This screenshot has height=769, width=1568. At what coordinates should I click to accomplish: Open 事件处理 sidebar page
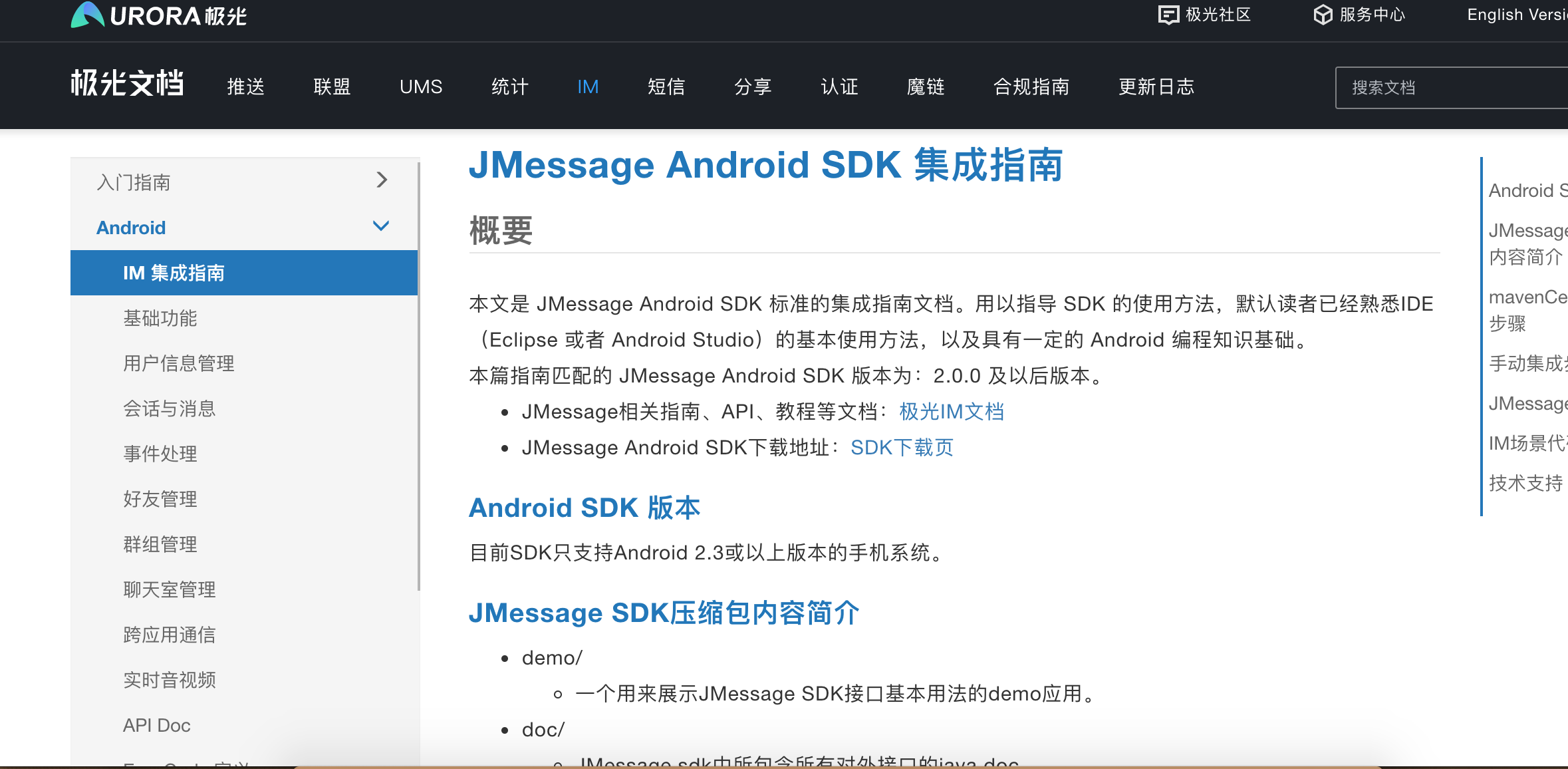(160, 454)
